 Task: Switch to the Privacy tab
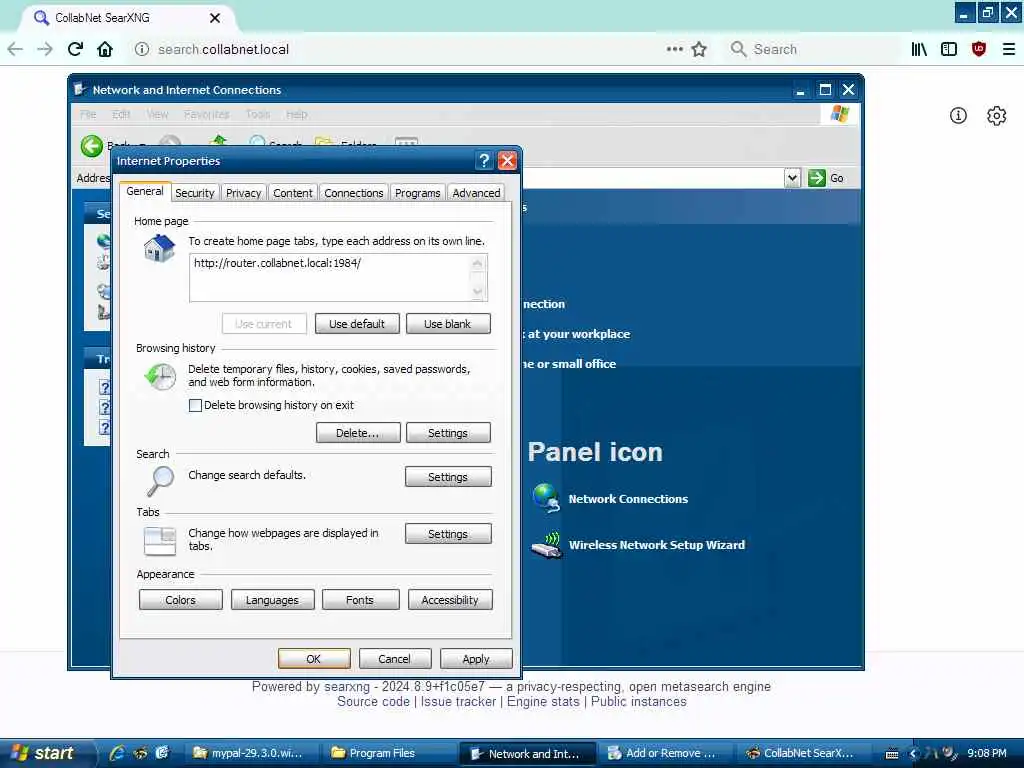pos(243,193)
